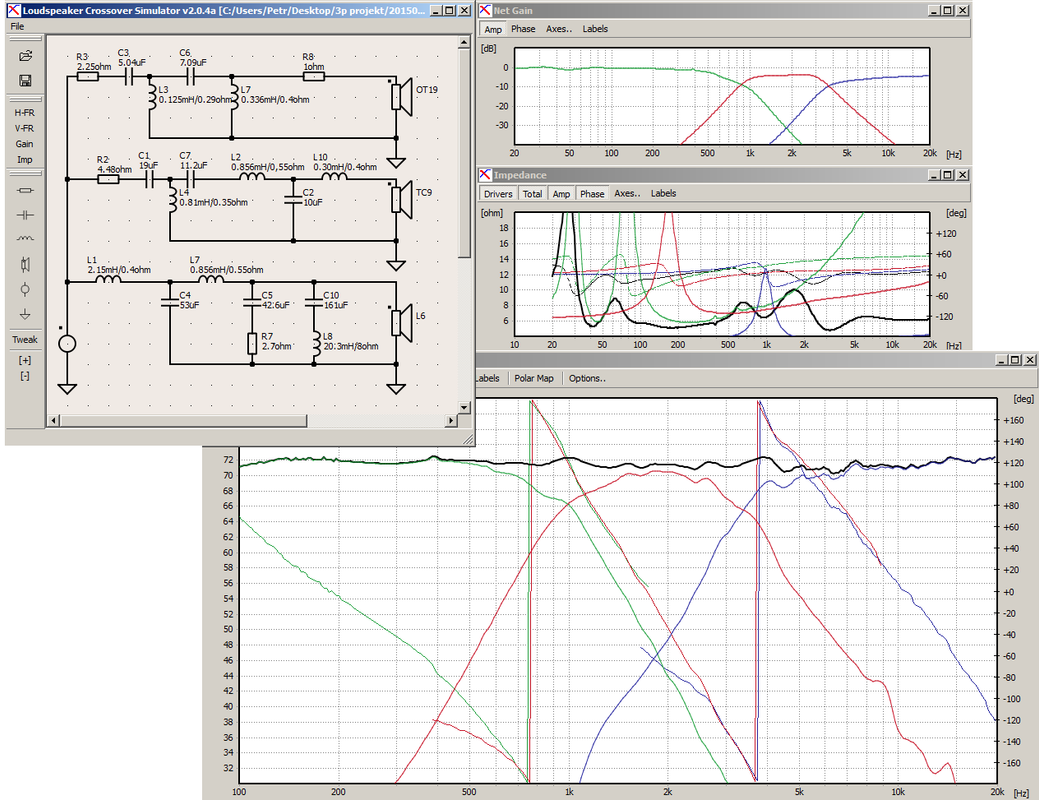The width and height of the screenshot is (1039, 800).
Task: Open the File menu in Crossover Simulator
Action: [17, 27]
